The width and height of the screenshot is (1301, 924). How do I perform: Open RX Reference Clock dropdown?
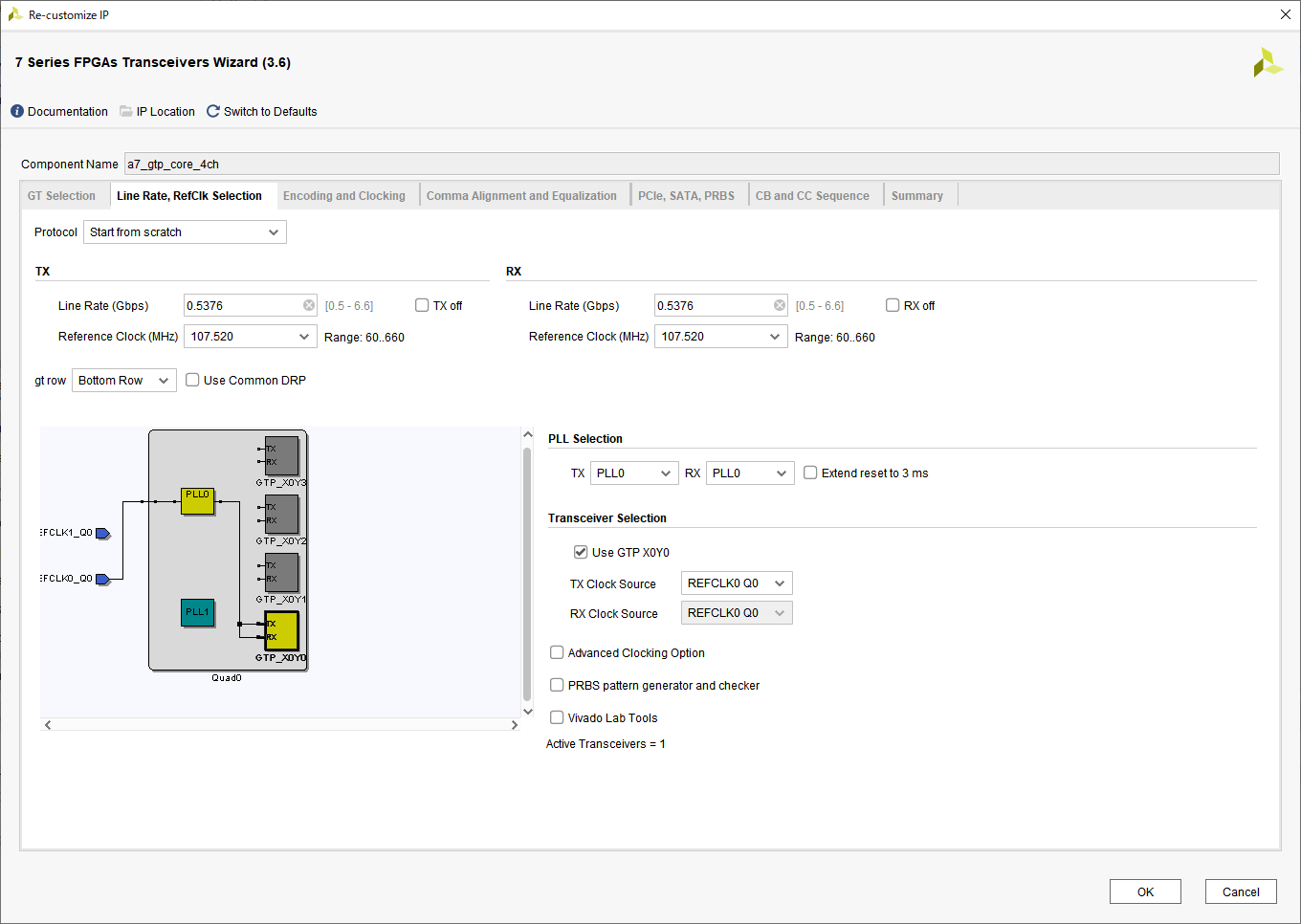coord(721,337)
